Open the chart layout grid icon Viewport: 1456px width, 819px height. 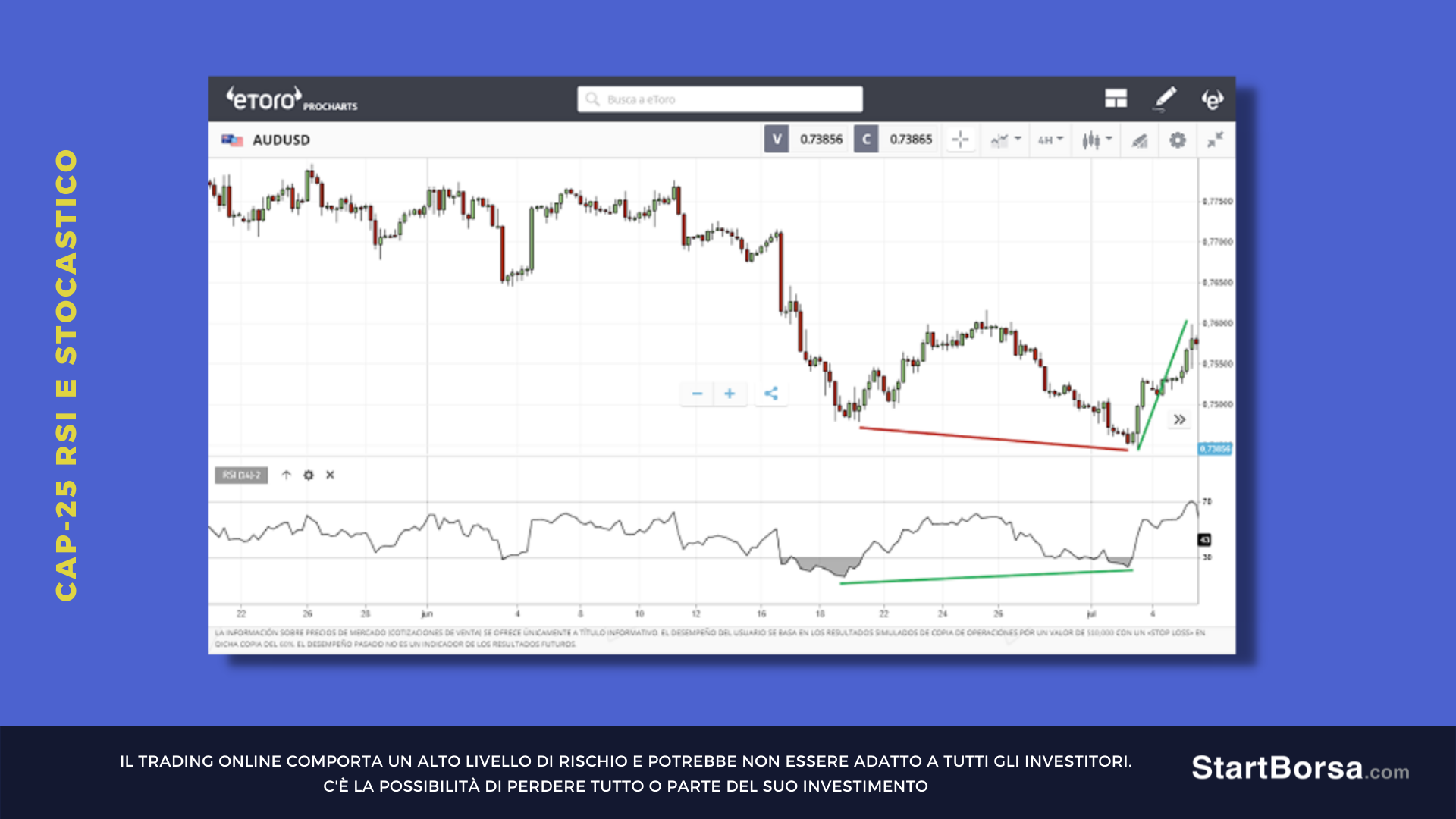coord(1116,99)
